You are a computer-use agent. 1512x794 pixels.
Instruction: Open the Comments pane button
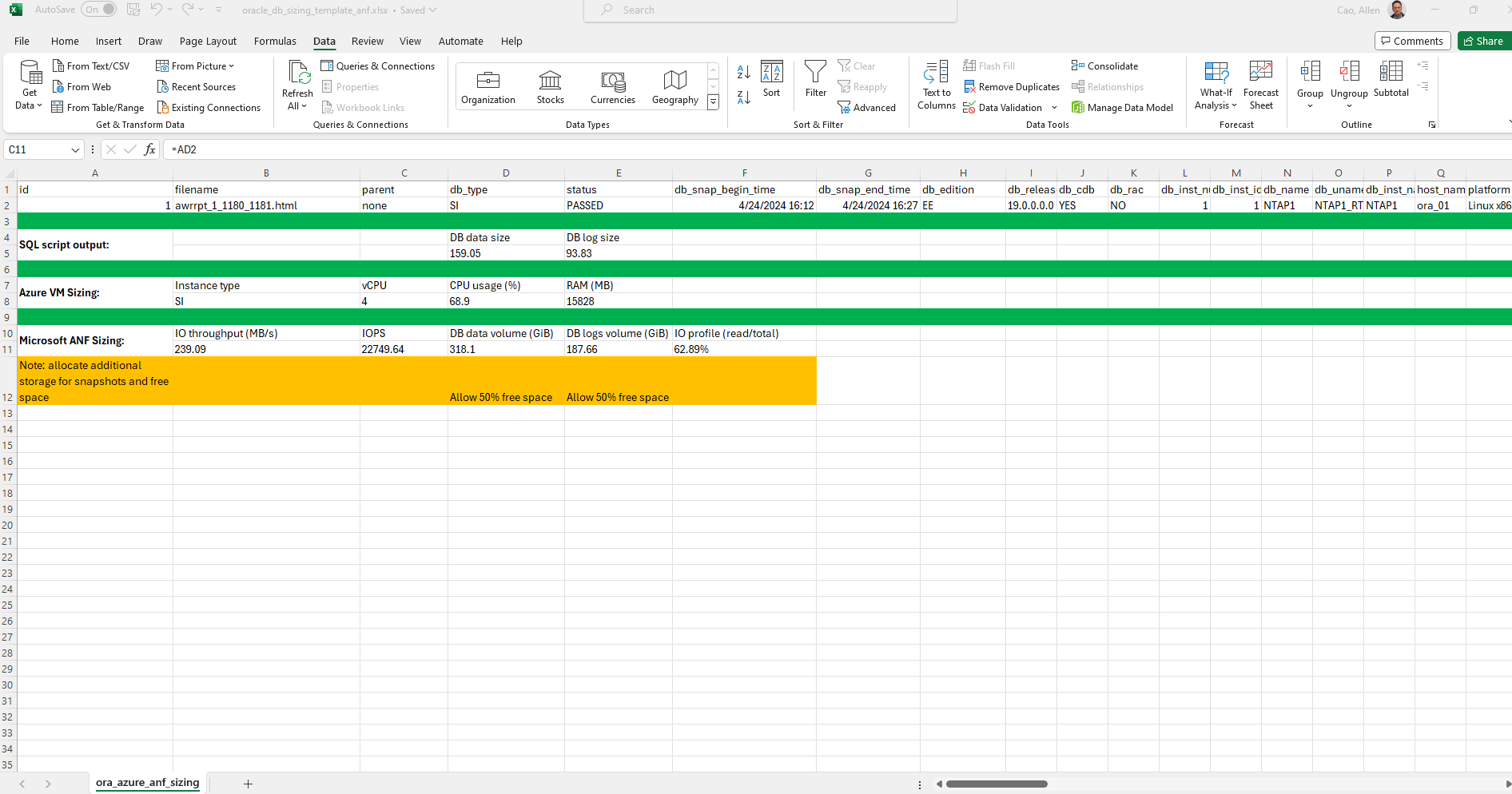click(1412, 41)
